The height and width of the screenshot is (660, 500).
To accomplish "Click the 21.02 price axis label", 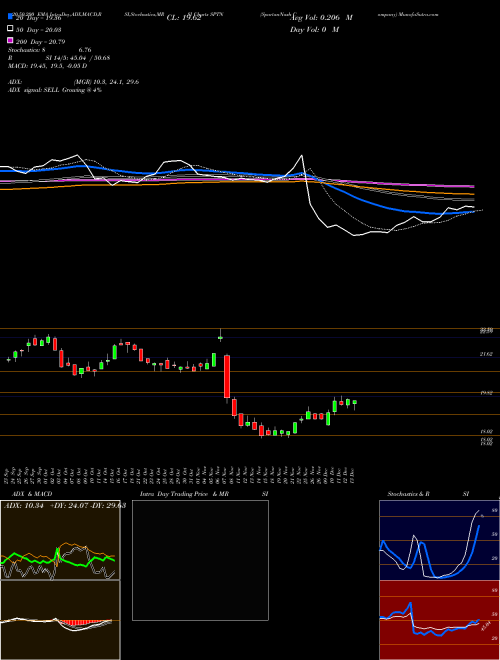I will click(x=486, y=354).
